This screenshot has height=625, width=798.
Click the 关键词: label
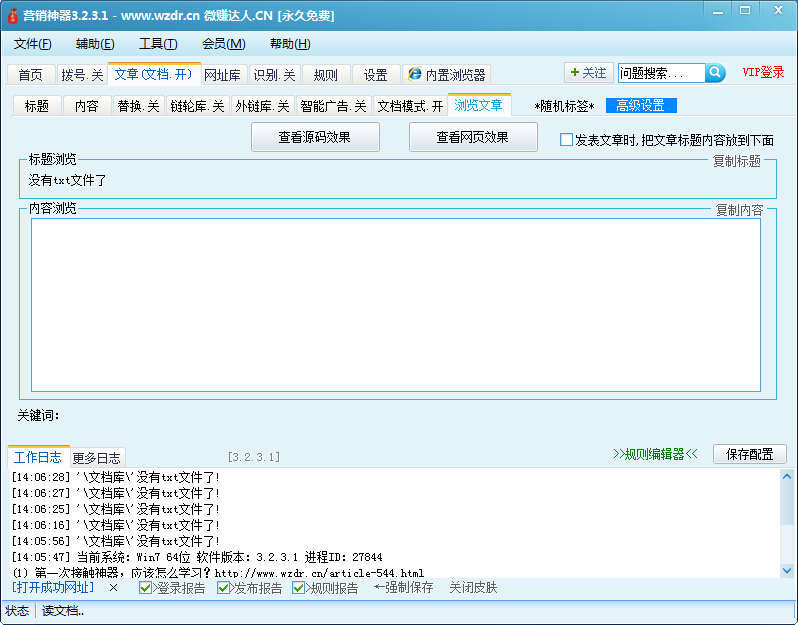(x=38, y=416)
